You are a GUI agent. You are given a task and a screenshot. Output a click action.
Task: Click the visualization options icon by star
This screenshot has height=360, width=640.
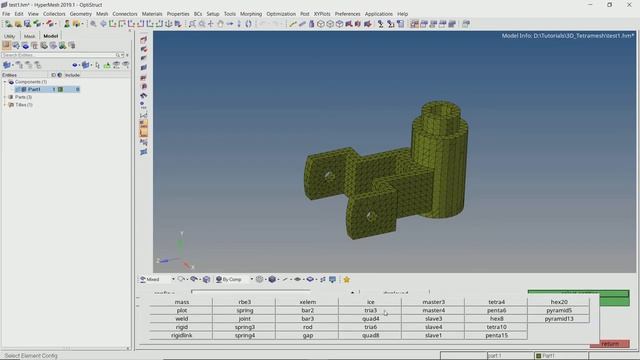pos(333,280)
